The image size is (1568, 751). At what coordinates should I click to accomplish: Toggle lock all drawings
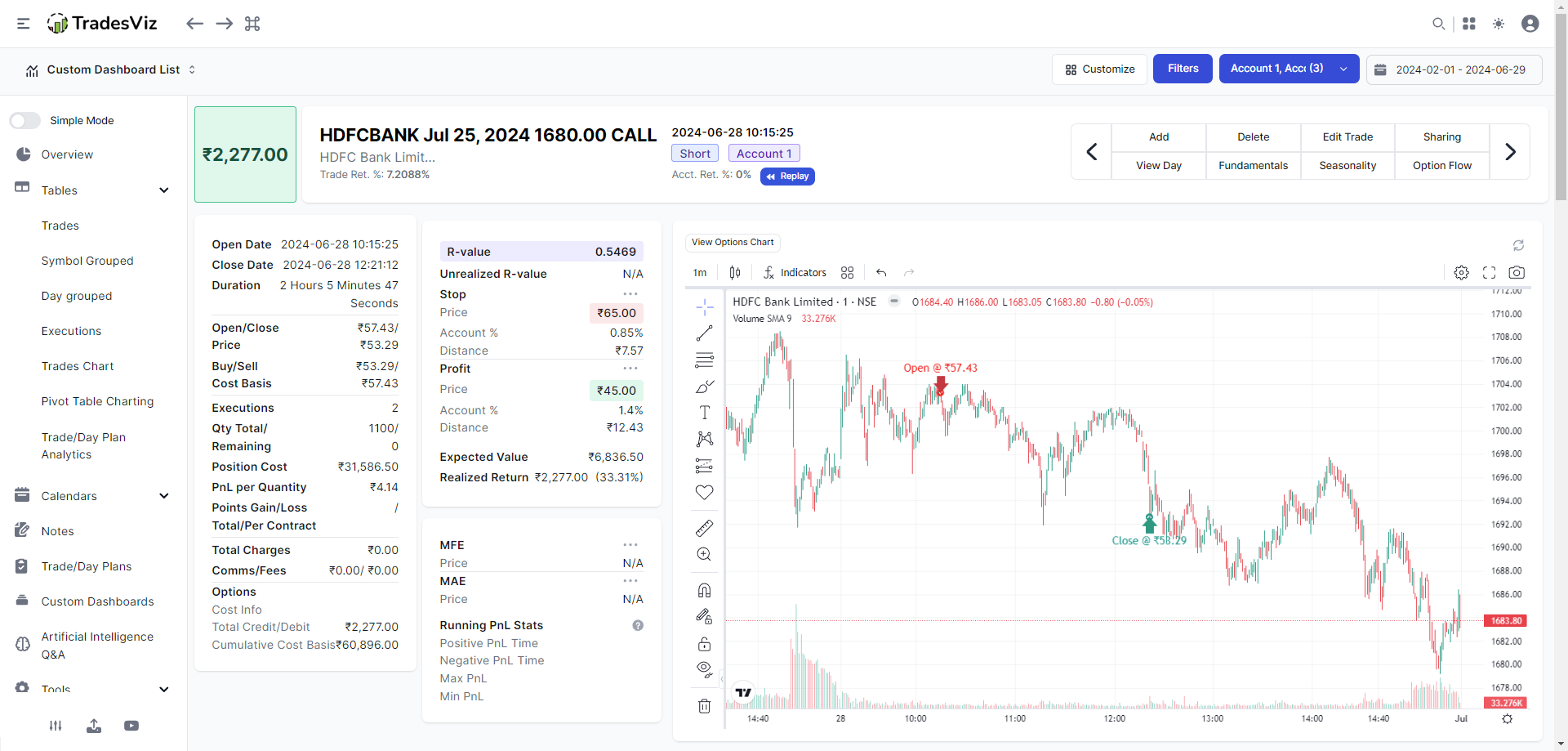point(705,644)
